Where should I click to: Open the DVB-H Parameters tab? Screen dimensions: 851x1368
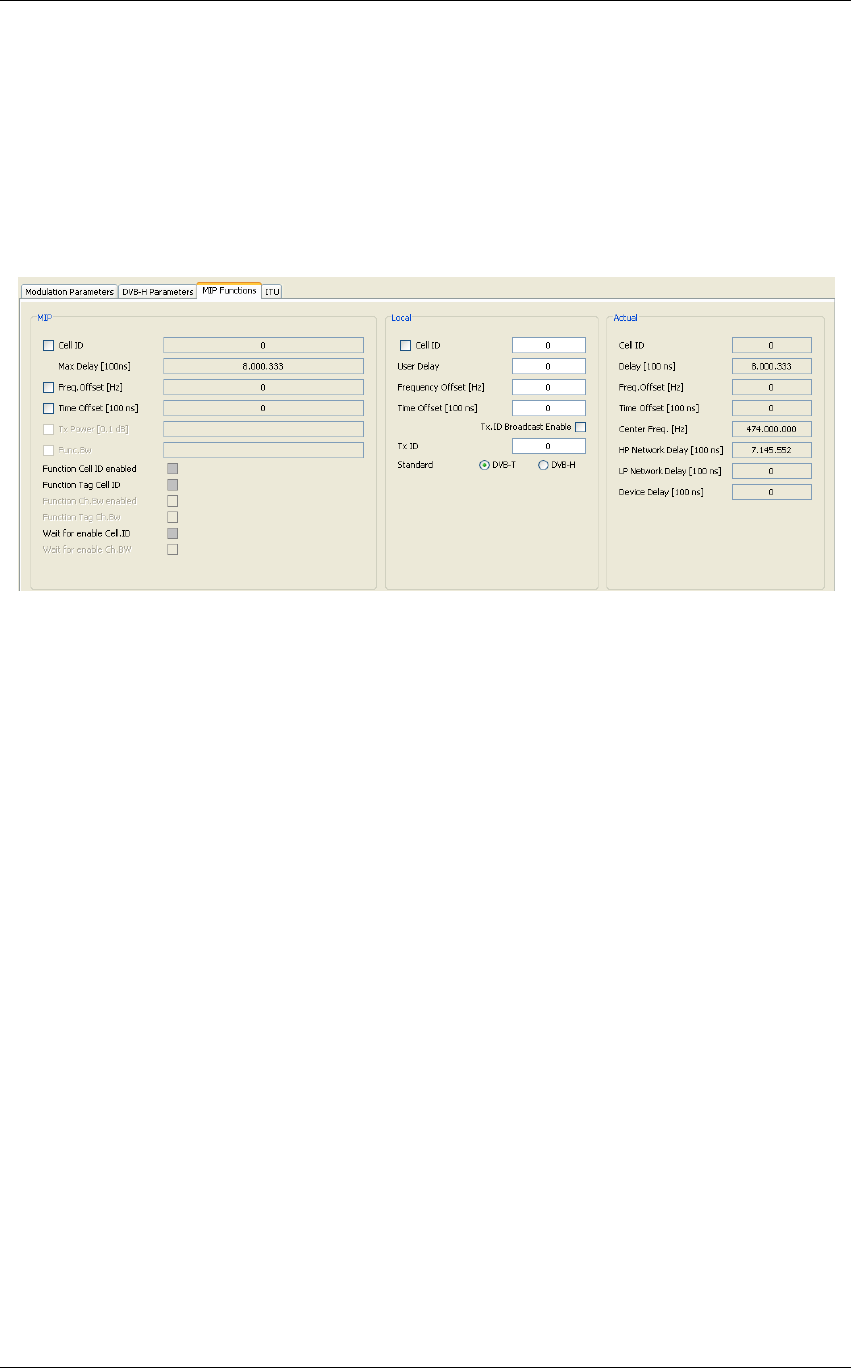pos(157,291)
